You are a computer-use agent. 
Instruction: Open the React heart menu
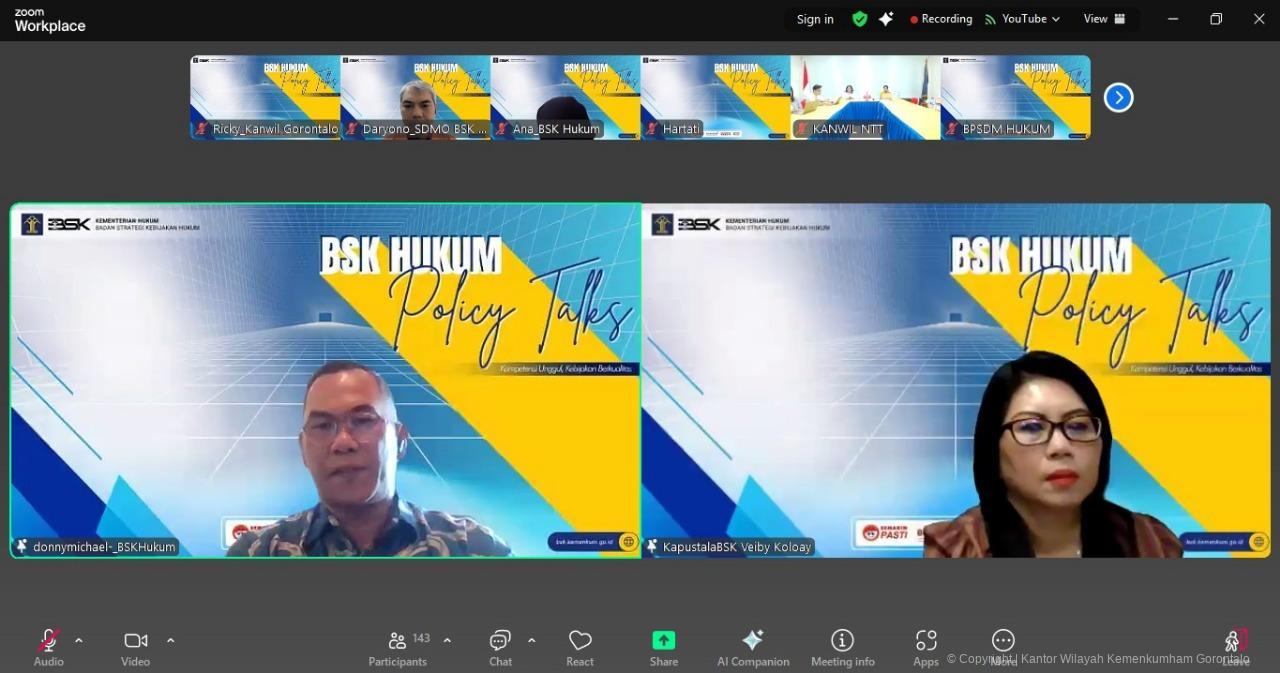tap(580, 647)
